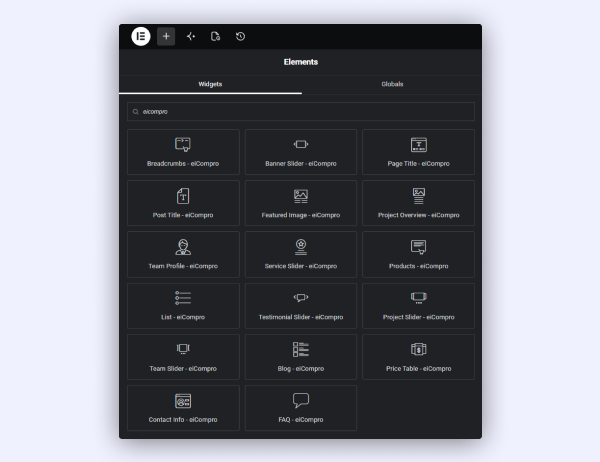Select the Project Slider widget icon
This screenshot has height=462, width=600.
[419, 298]
